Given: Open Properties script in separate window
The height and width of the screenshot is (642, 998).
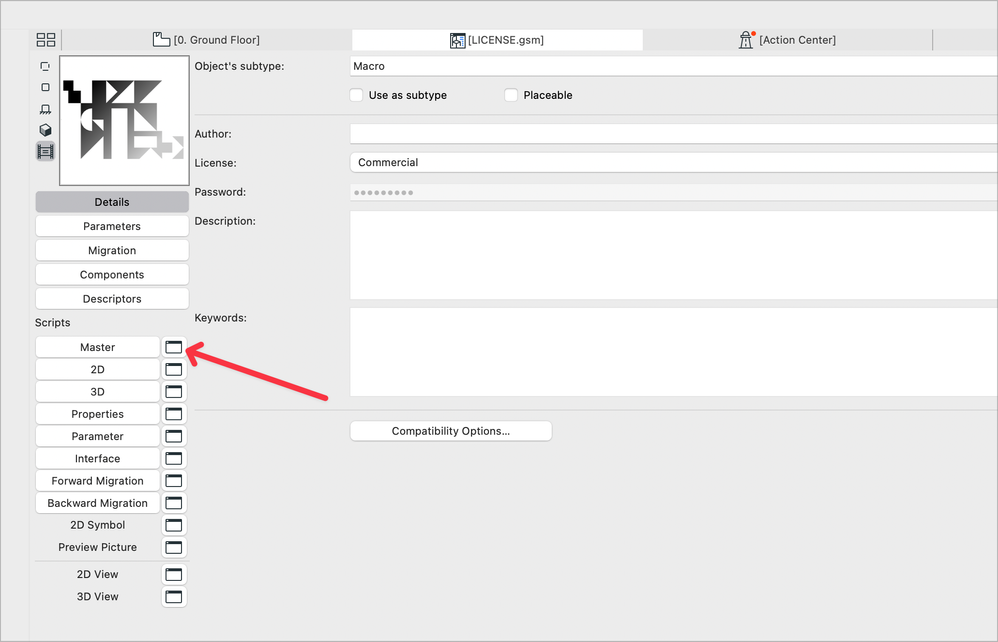Looking at the screenshot, I should click(x=174, y=414).
